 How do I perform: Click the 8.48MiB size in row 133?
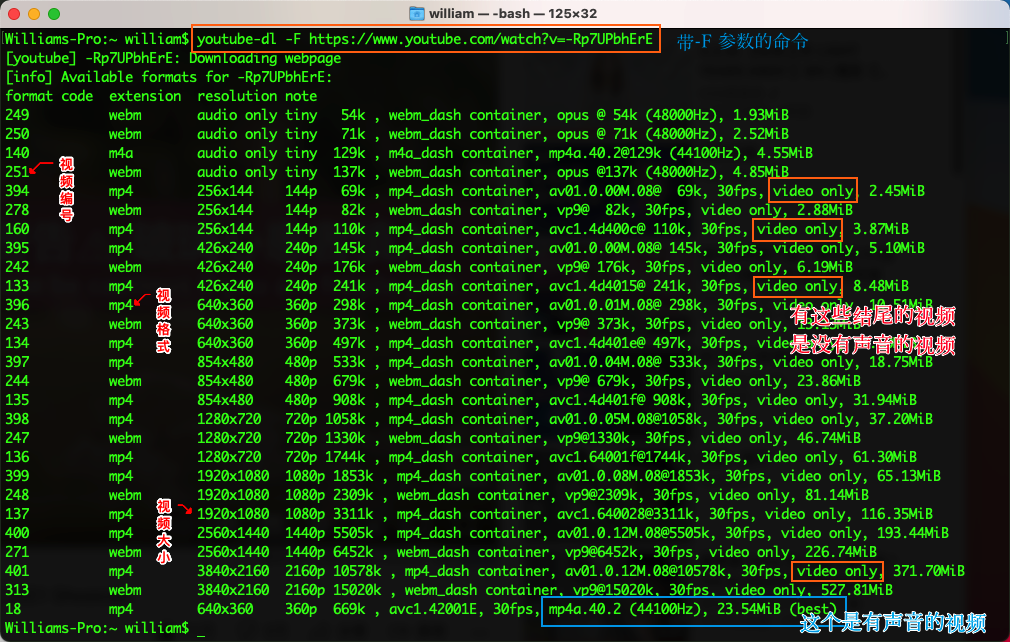(x=881, y=287)
